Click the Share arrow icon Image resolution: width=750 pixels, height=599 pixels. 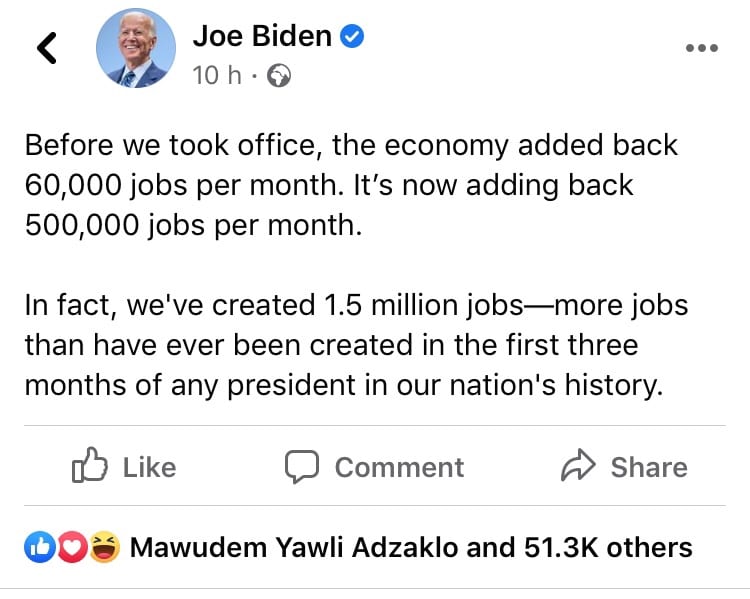pos(578,465)
